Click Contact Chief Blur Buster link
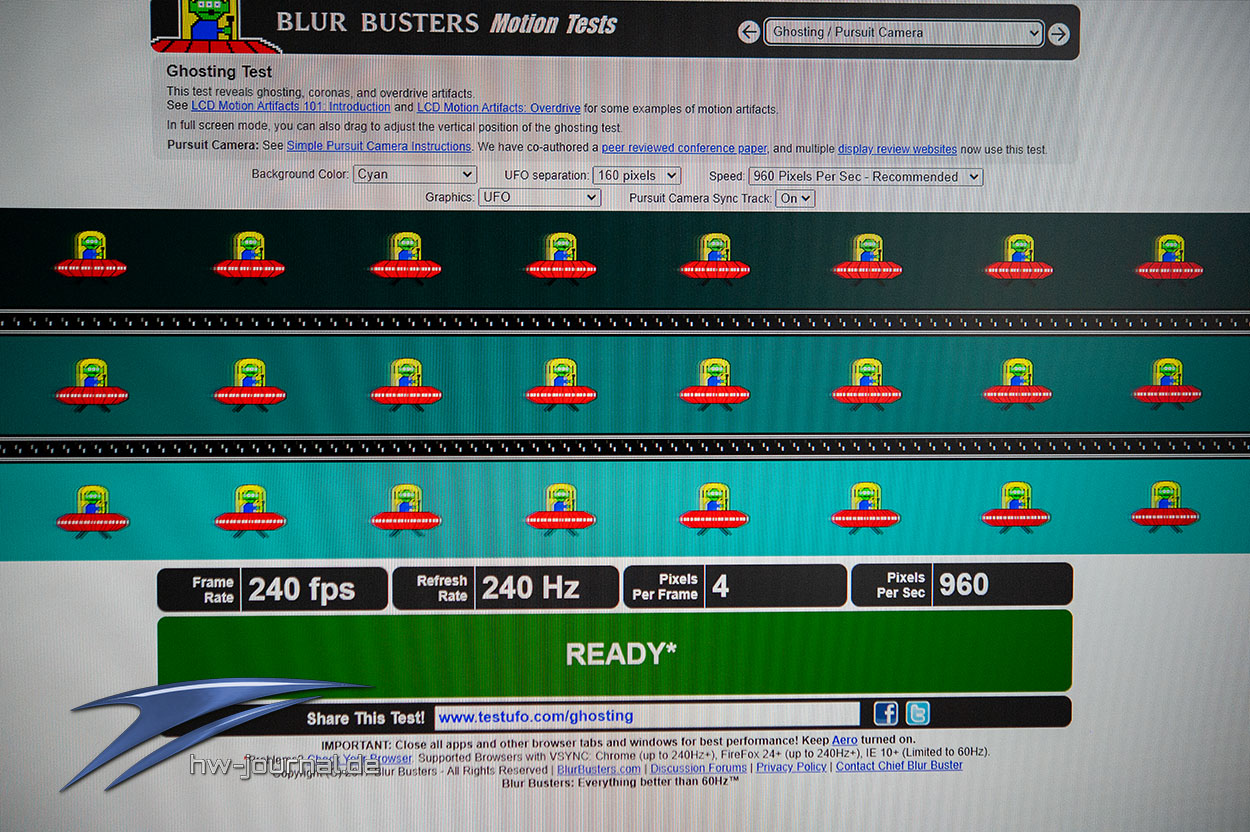This screenshot has width=1250, height=832. [x=899, y=766]
